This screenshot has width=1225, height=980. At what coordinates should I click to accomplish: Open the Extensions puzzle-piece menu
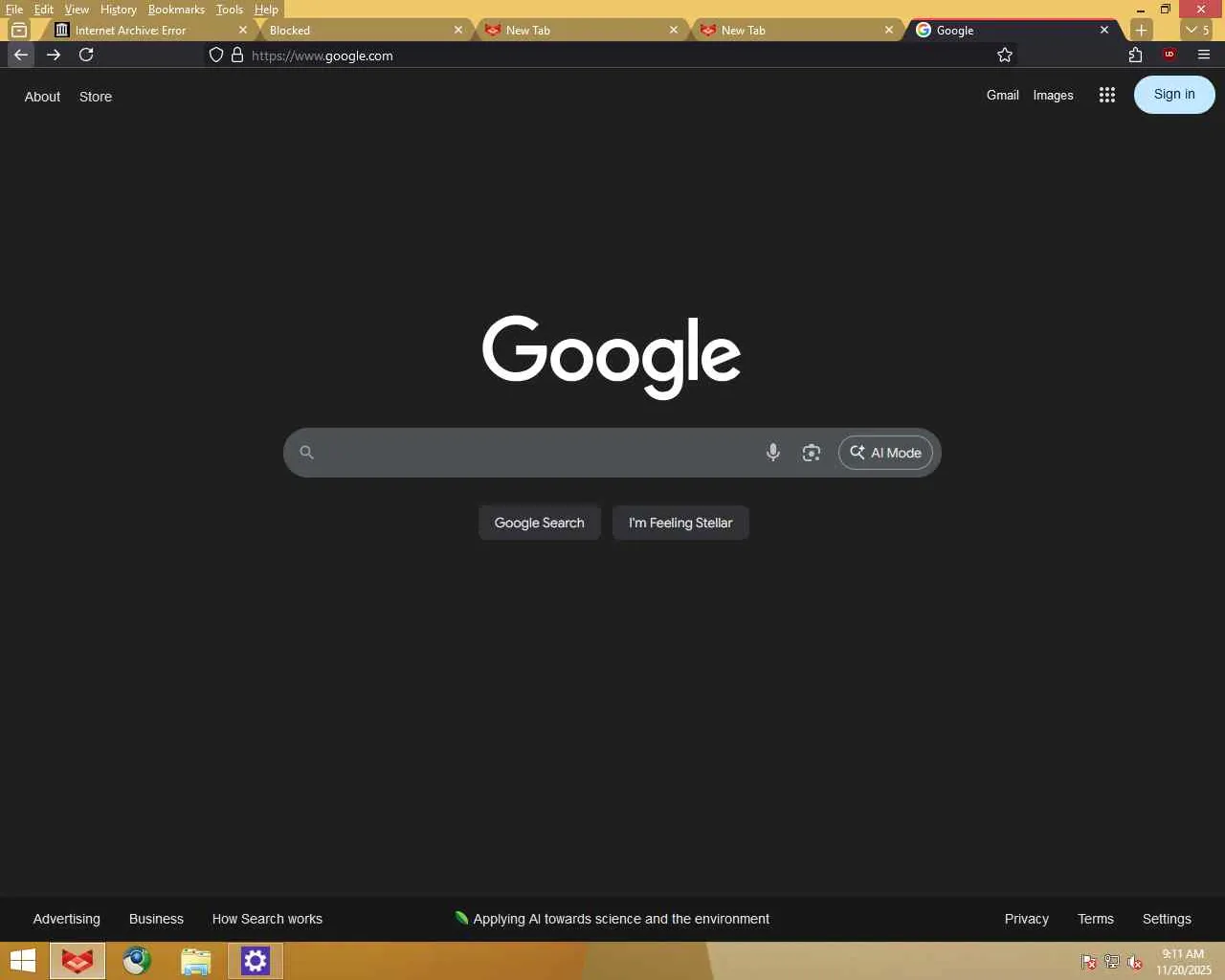click(1135, 55)
